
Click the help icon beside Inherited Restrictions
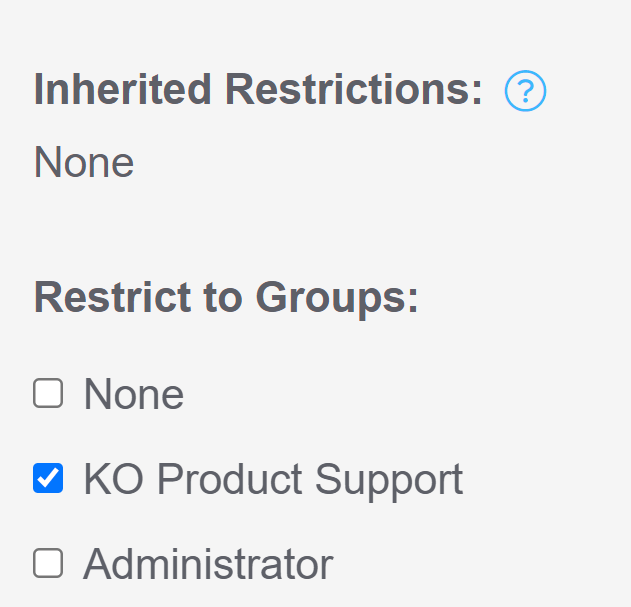525,92
